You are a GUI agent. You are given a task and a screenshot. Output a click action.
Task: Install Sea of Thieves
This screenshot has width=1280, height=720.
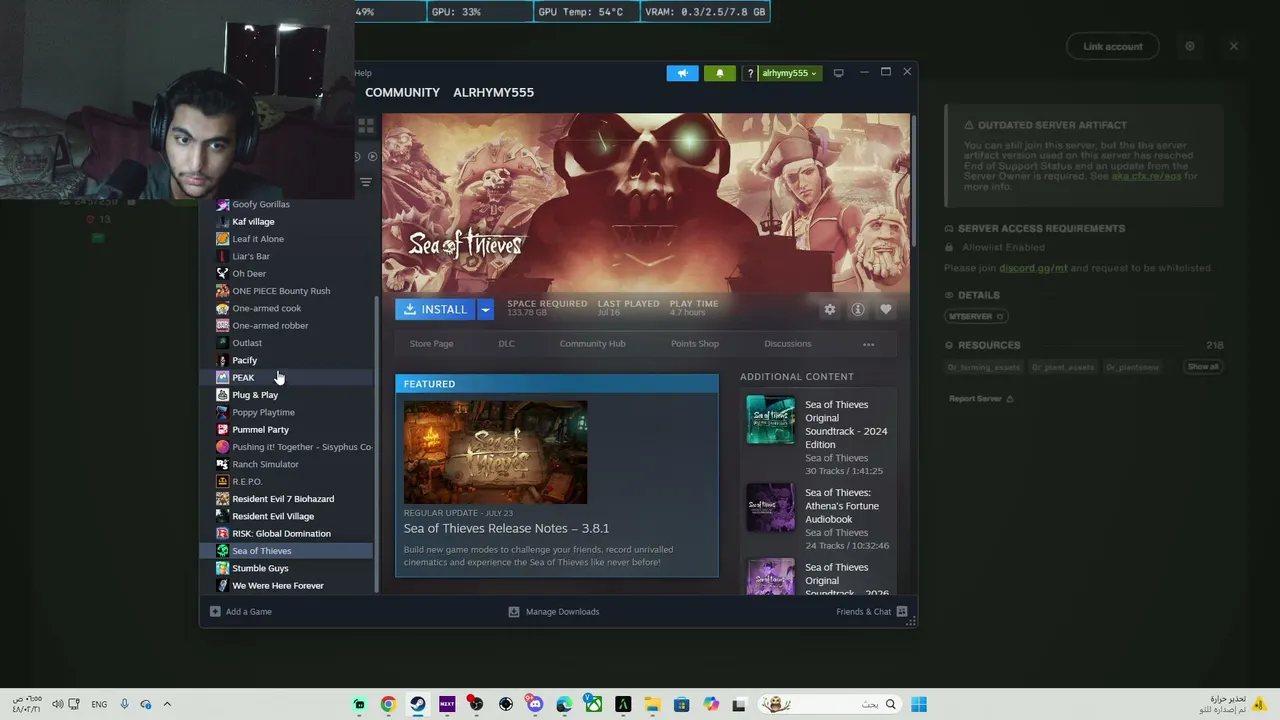[435, 310]
